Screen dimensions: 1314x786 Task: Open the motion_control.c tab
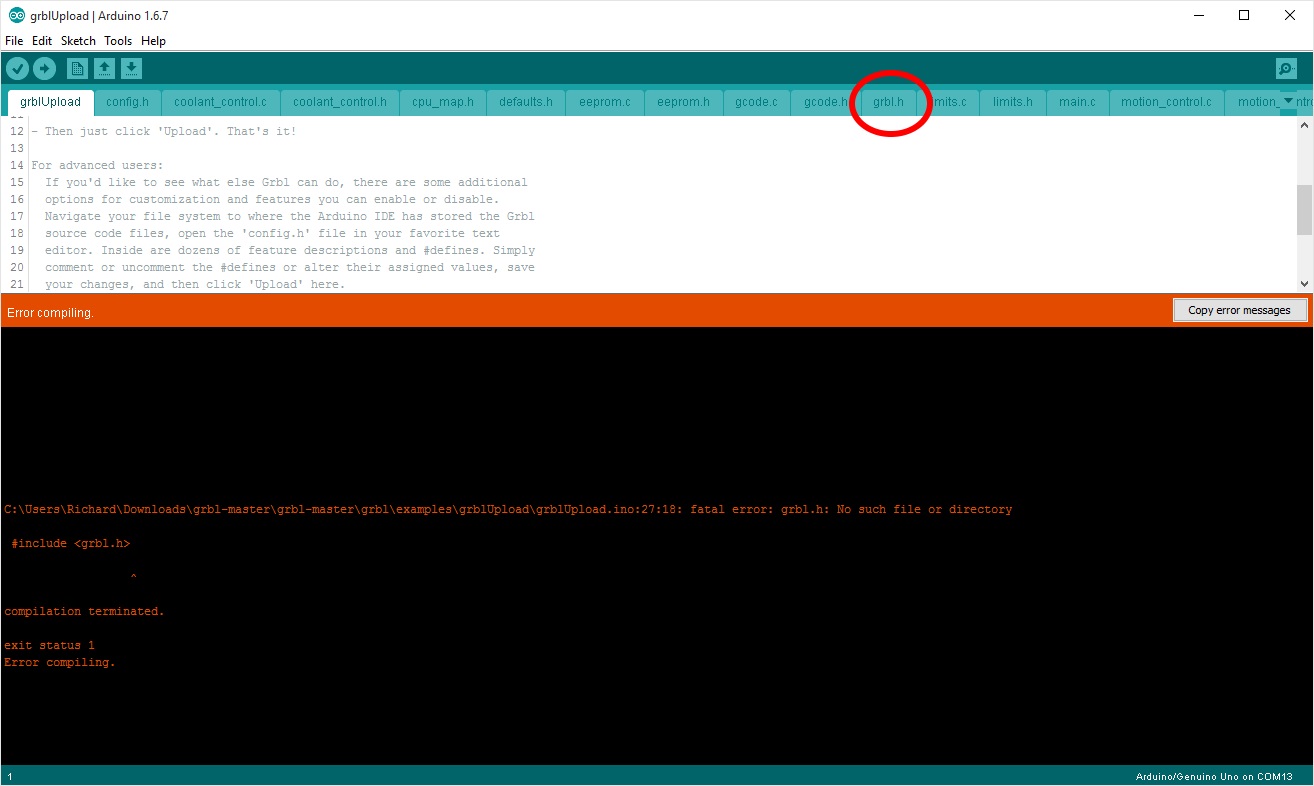[1165, 102]
